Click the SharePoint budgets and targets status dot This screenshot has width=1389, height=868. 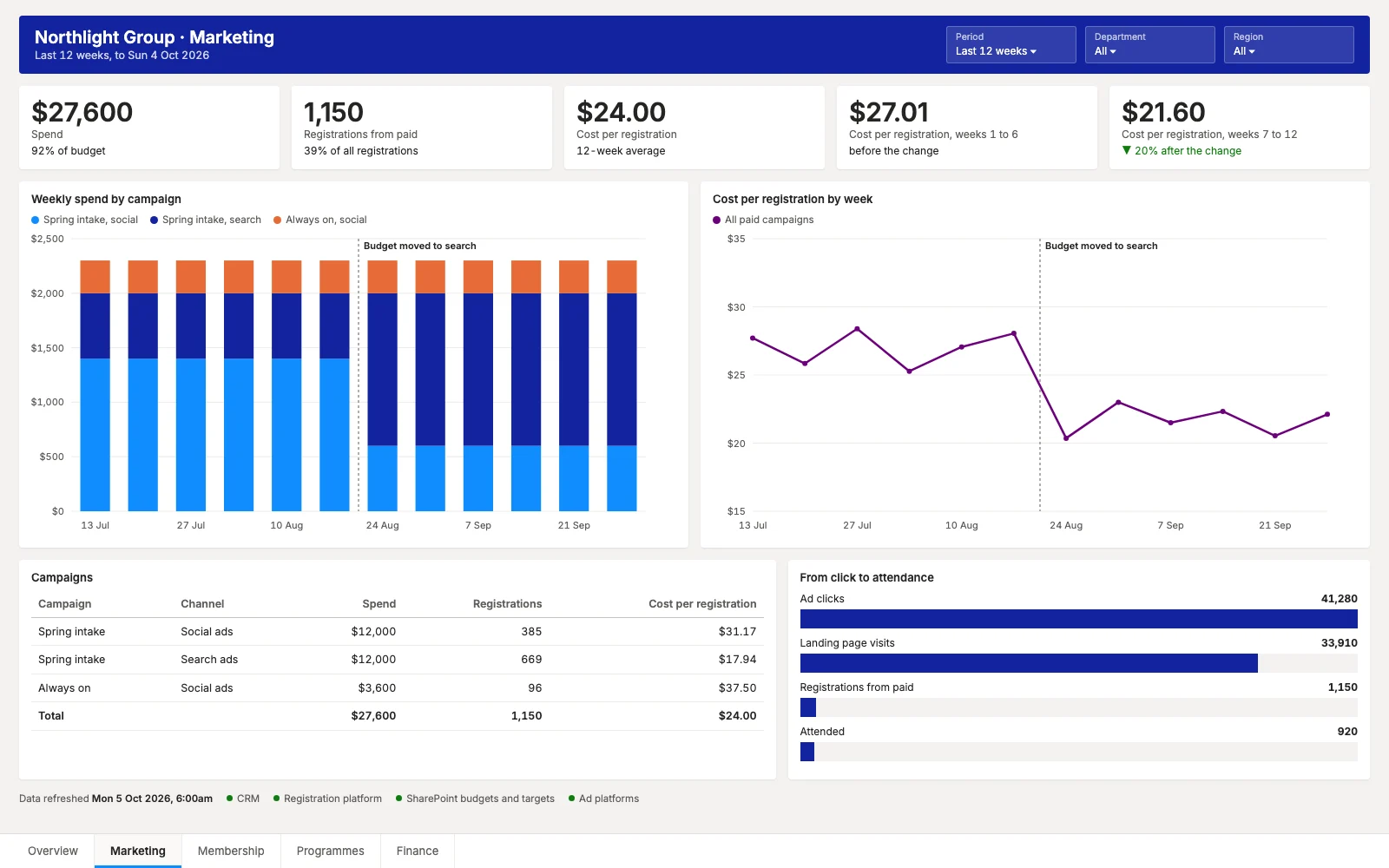coord(398,799)
